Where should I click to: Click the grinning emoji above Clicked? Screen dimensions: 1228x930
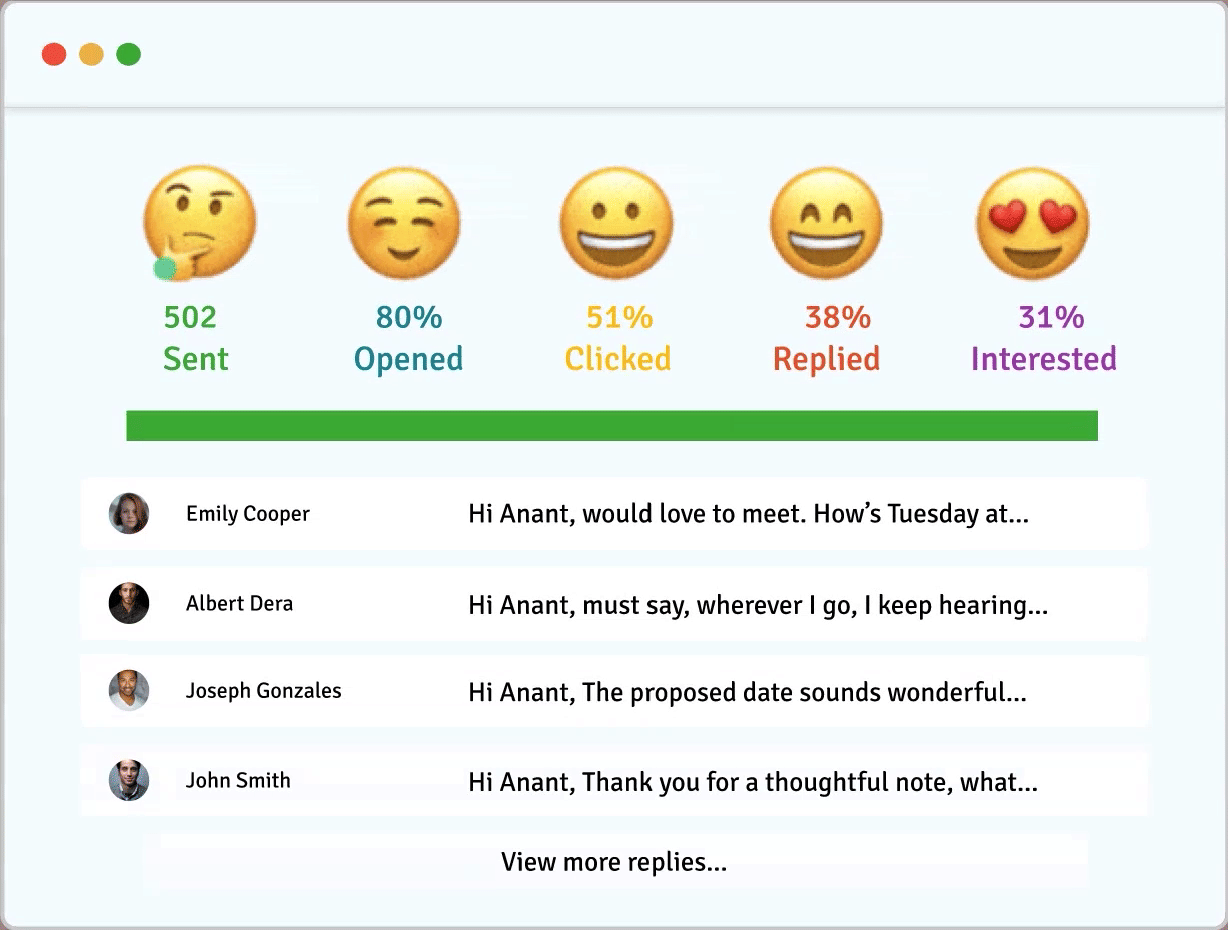point(616,223)
